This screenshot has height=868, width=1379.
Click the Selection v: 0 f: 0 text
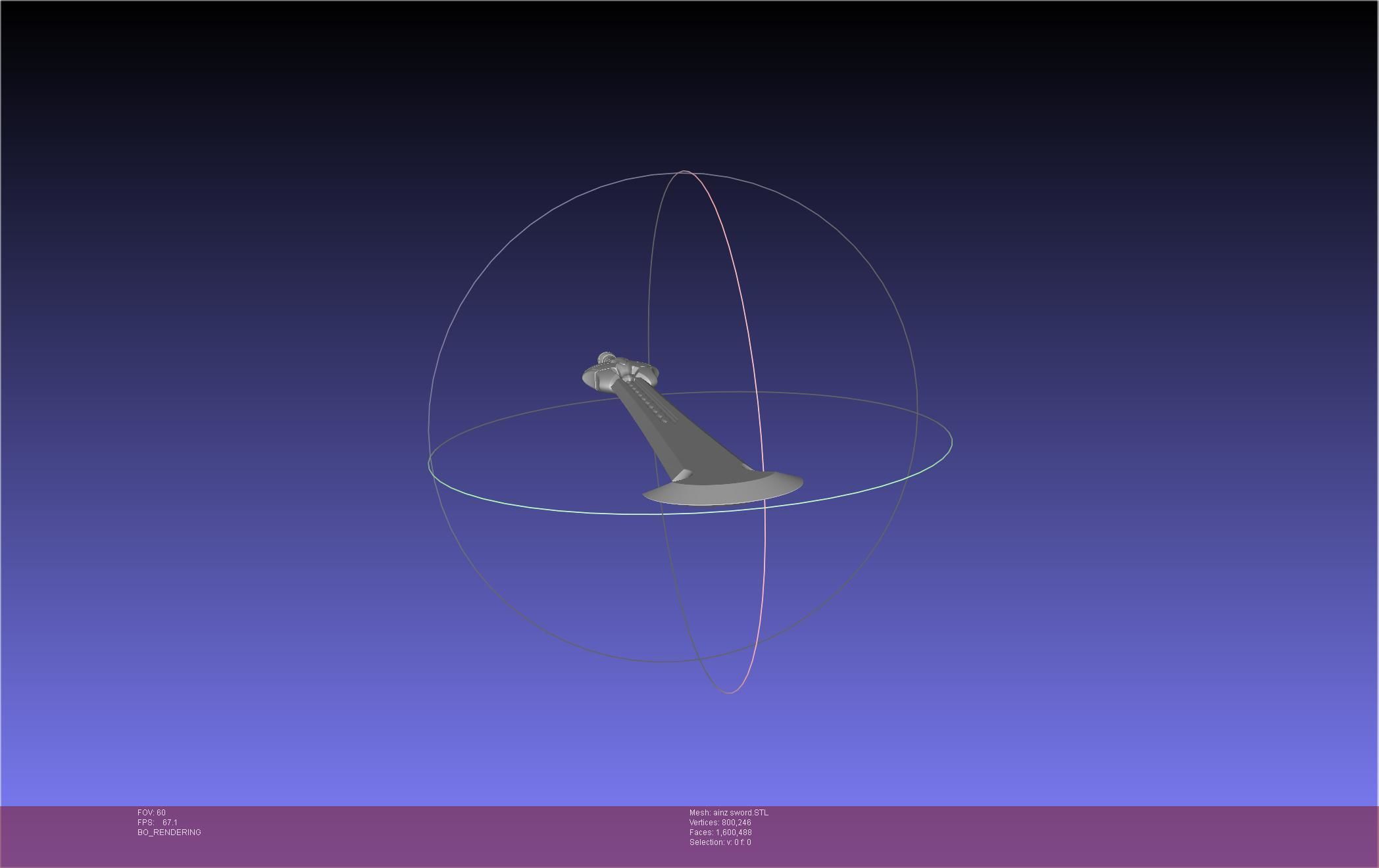[x=720, y=842]
